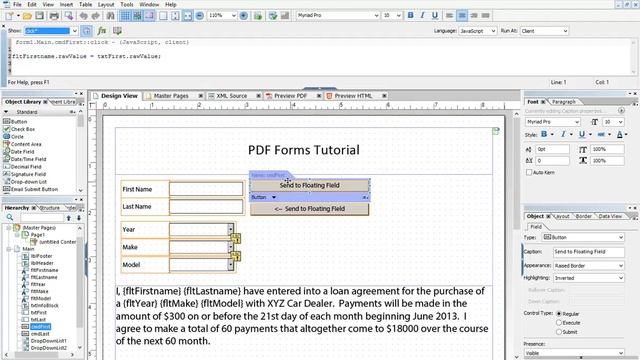This screenshot has width=640, height=360.
Task: Open the Highlighting Inverted dropdown
Action: click(621, 278)
